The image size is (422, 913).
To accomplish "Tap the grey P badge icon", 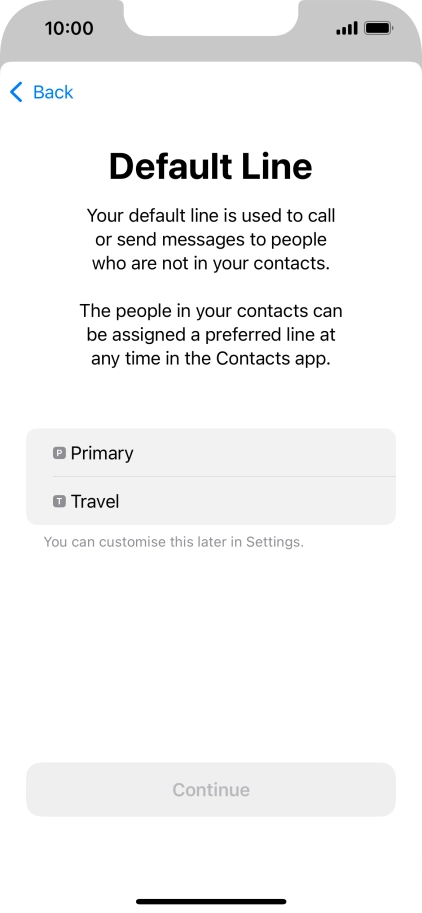I will click(59, 453).
